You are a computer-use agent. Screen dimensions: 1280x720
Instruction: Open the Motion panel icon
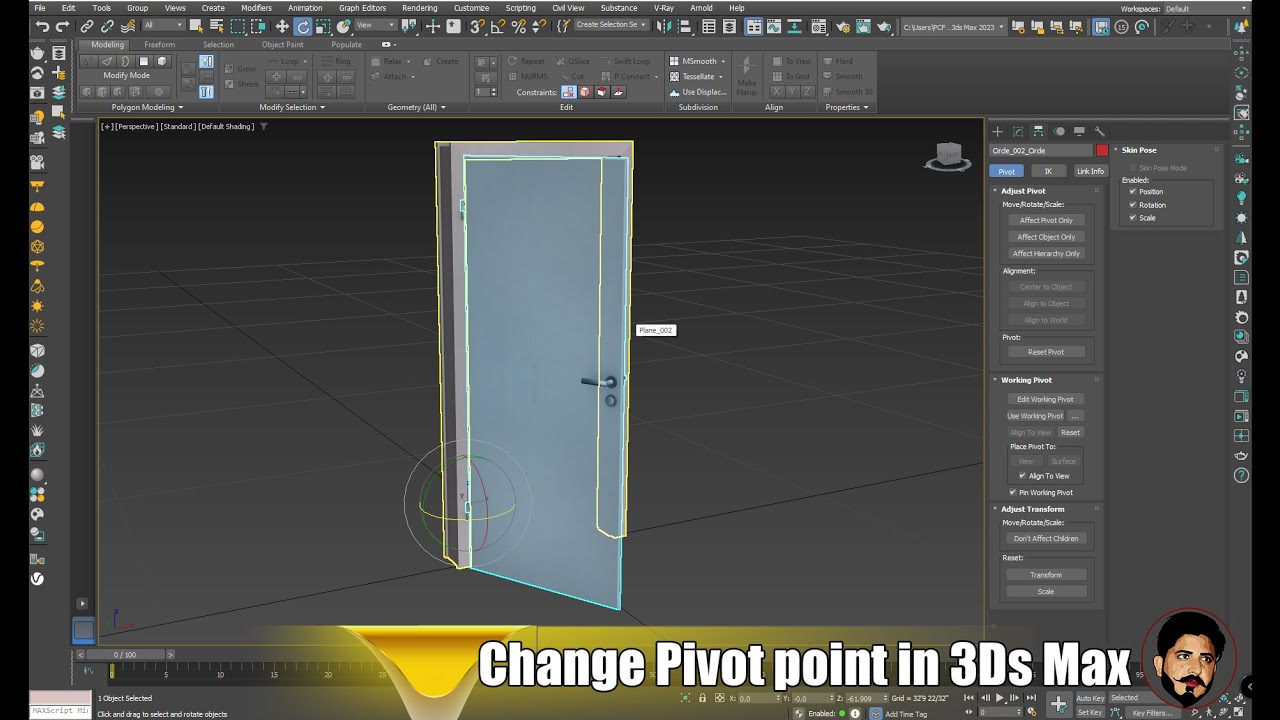[x=1059, y=131]
